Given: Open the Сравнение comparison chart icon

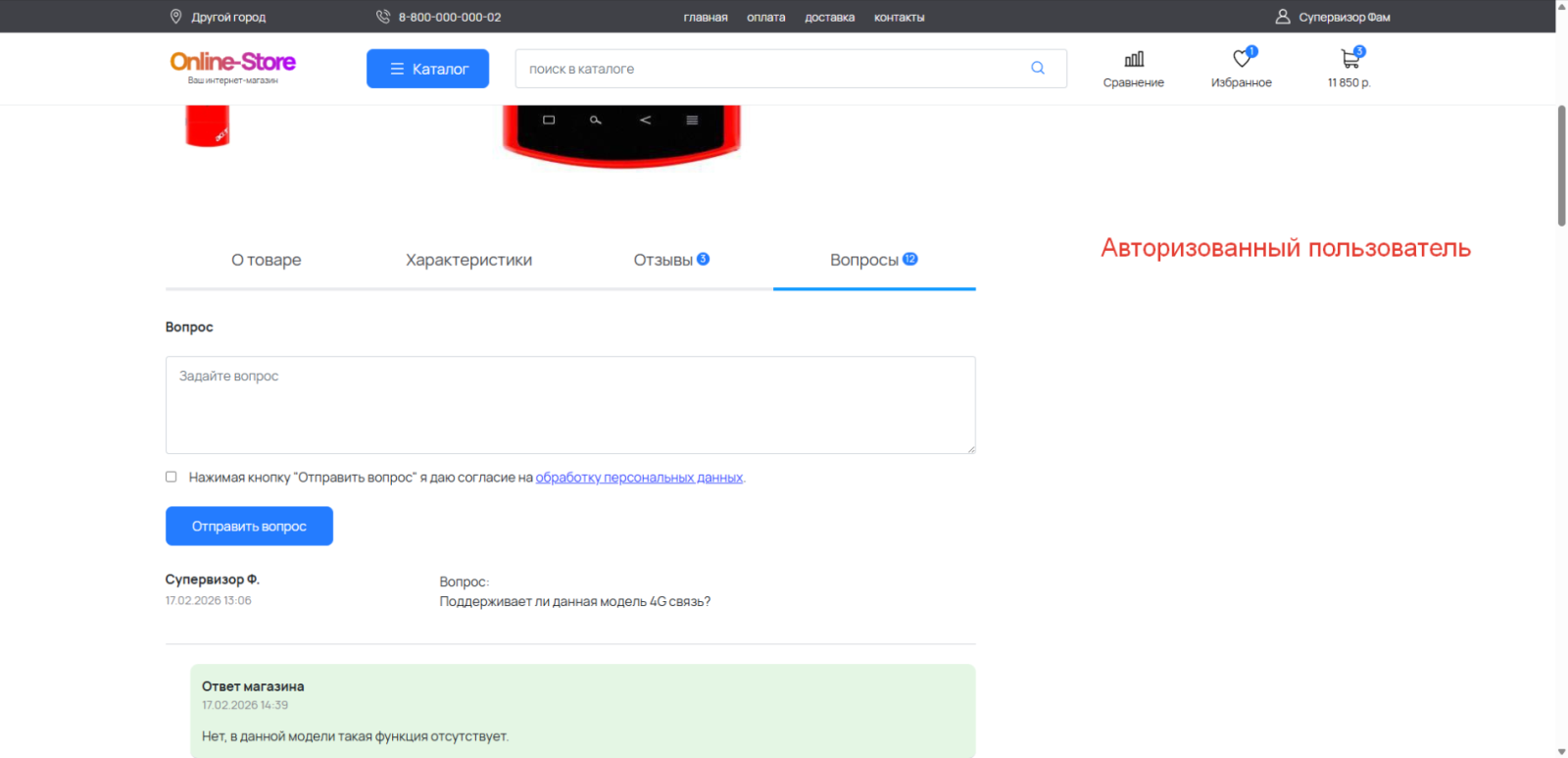Looking at the screenshot, I should 1134,60.
